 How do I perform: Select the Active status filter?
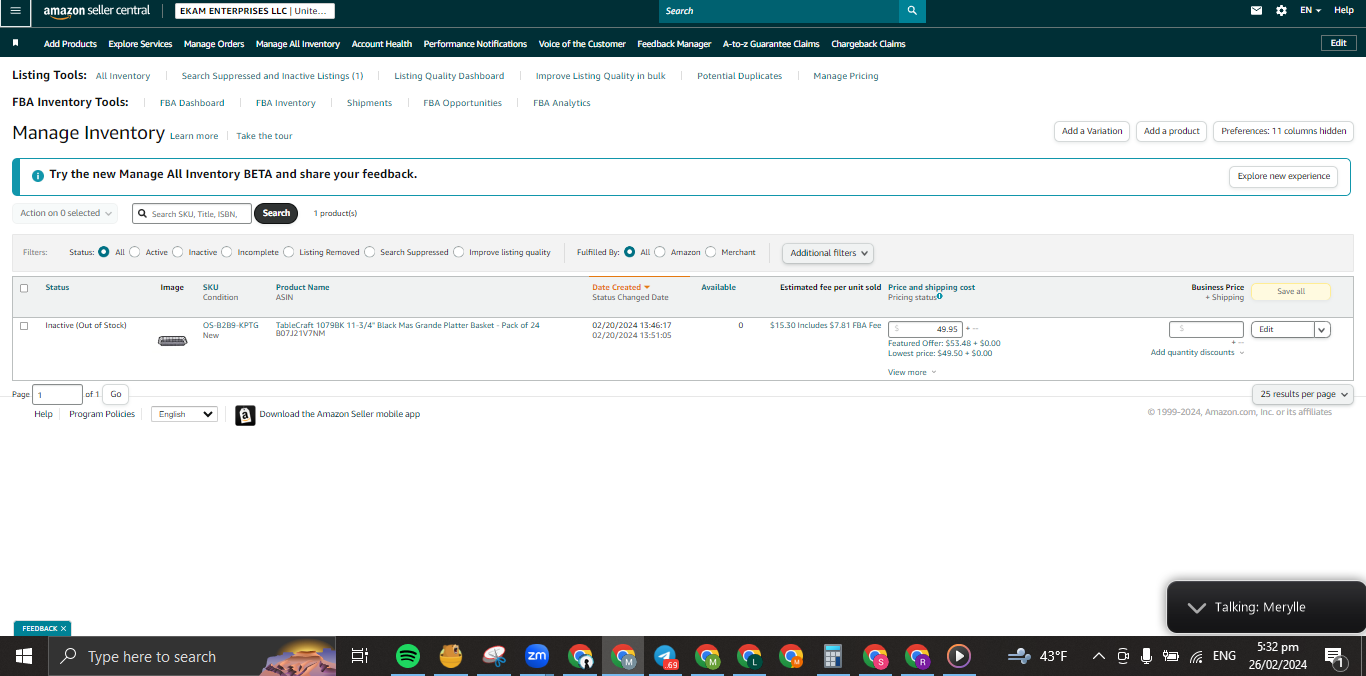[x=135, y=252]
